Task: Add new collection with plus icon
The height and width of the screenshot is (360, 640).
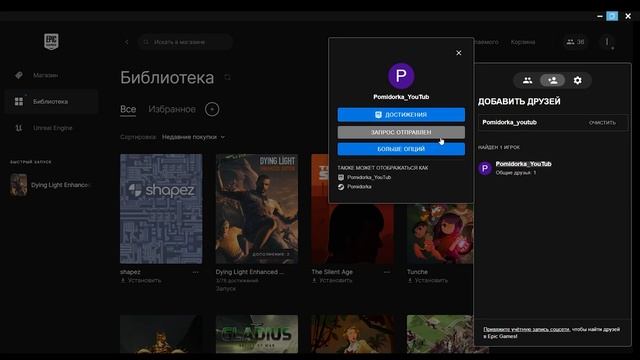Action: click(x=212, y=109)
